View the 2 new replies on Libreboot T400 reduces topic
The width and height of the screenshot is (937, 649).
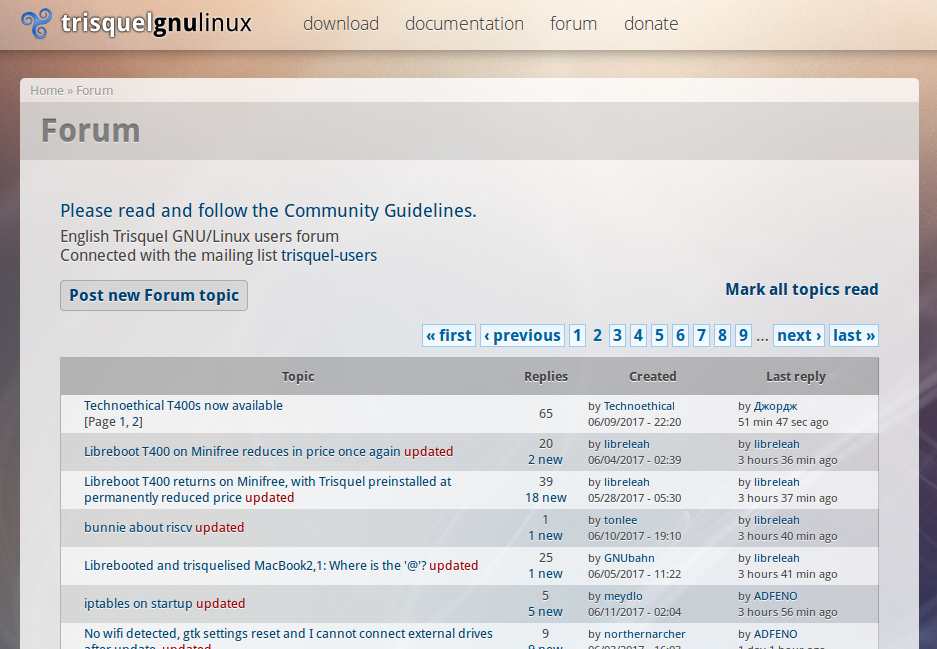coord(545,460)
